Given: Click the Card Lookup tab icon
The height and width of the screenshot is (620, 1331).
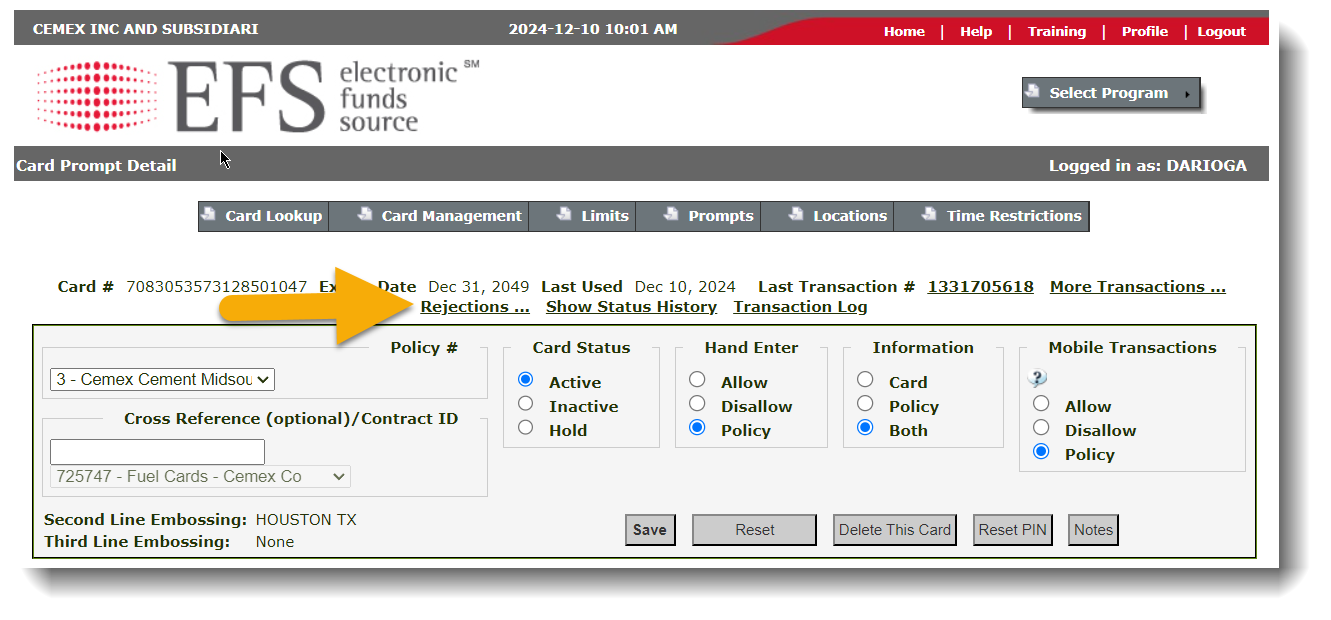Looking at the screenshot, I should tap(210, 215).
